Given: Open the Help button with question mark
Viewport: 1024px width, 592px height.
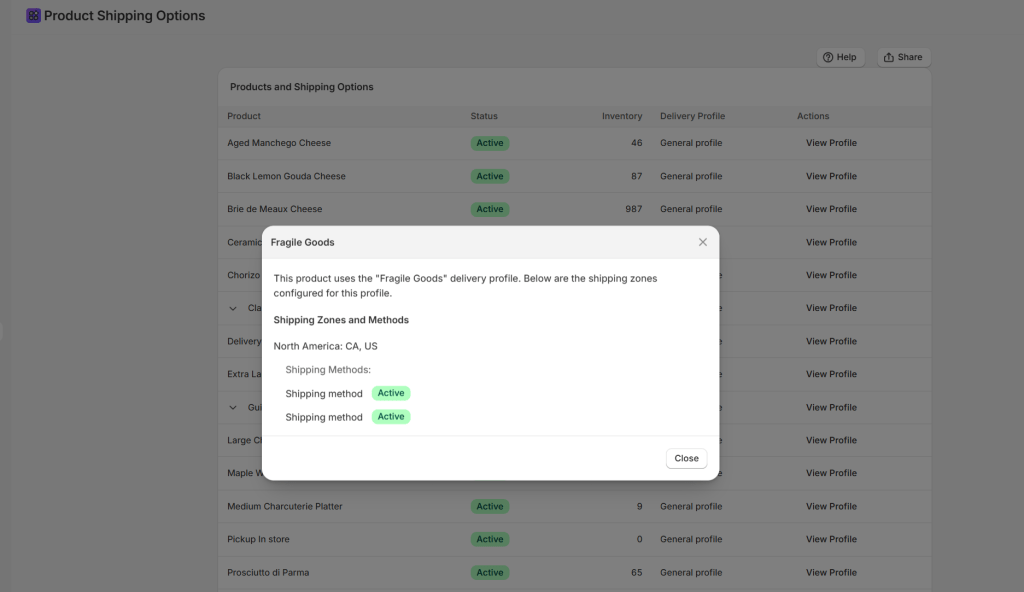Looking at the screenshot, I should tap(840, 57).
